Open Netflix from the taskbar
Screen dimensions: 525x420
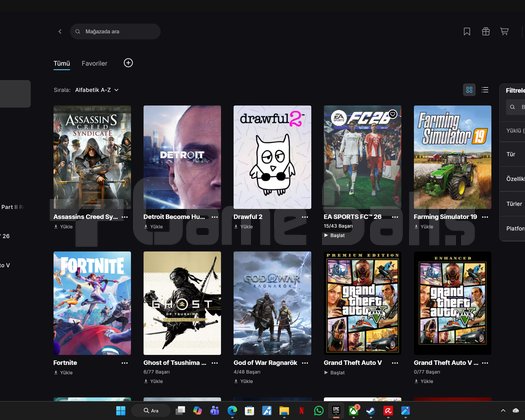pyautogui.click(x=301, y=411)
